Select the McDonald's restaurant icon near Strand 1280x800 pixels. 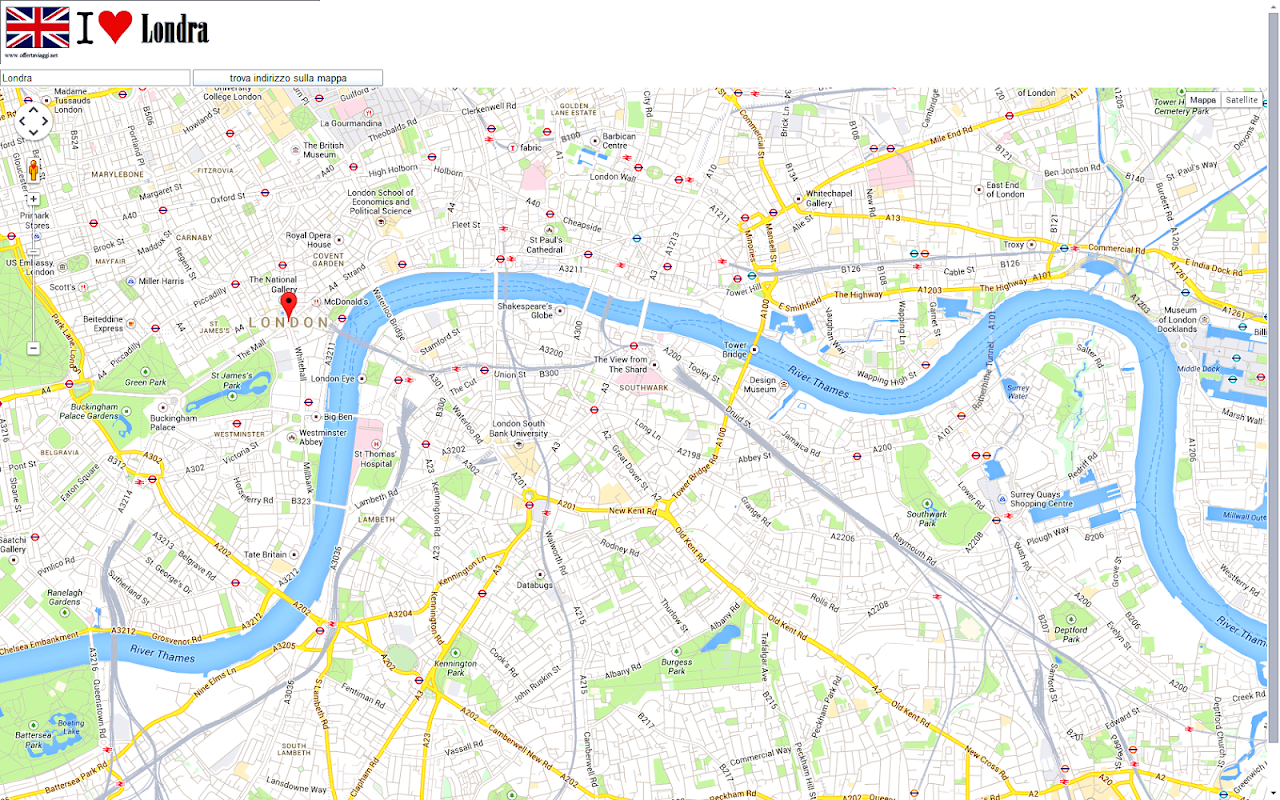tap(316, 302)
